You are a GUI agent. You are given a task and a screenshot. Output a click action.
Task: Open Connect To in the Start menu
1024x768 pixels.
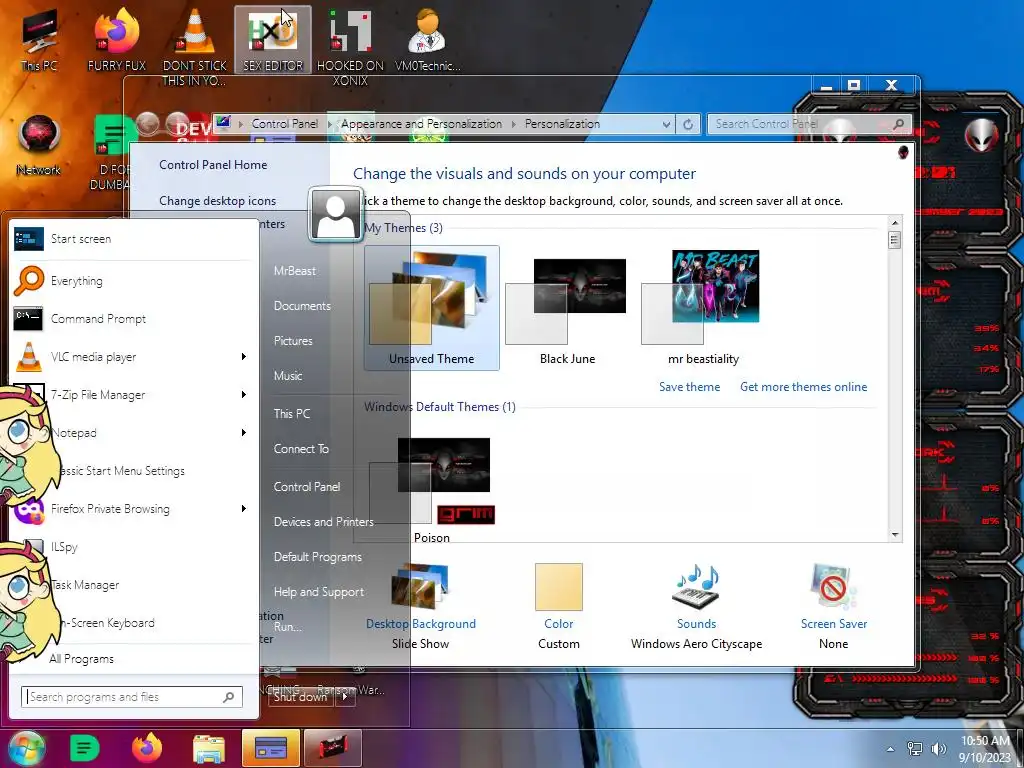point(301,449)
